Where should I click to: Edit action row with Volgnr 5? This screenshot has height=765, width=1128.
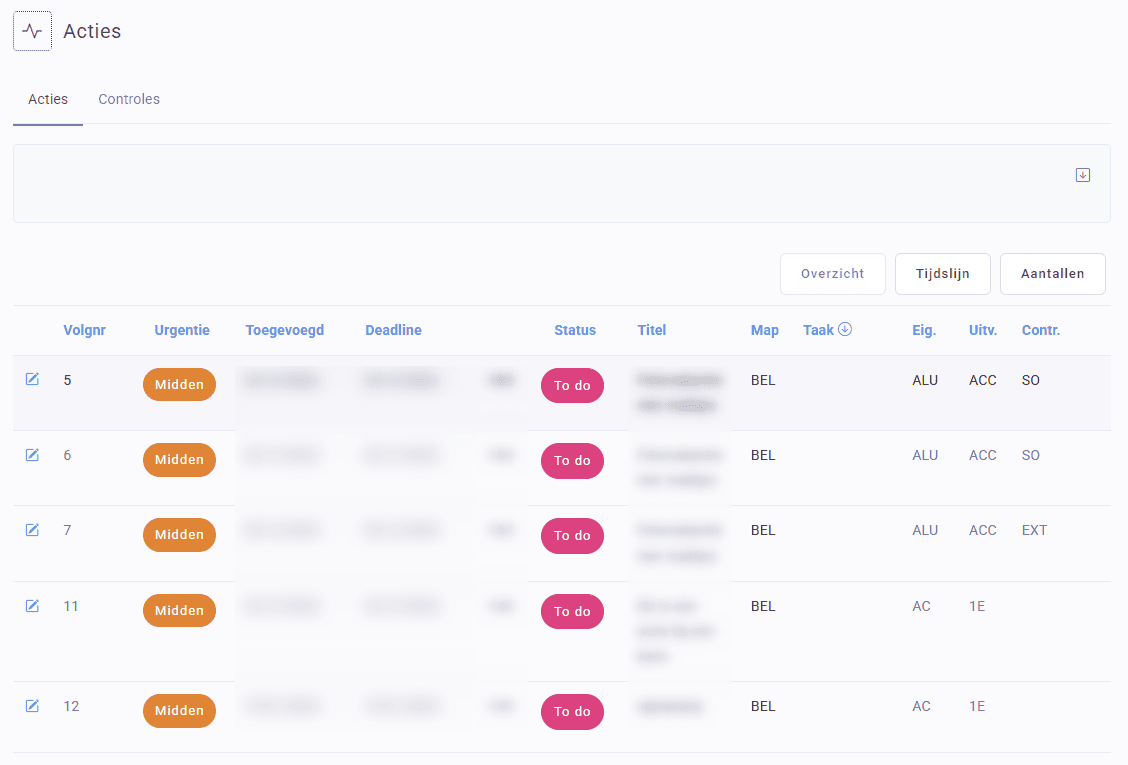coord(32,379)
